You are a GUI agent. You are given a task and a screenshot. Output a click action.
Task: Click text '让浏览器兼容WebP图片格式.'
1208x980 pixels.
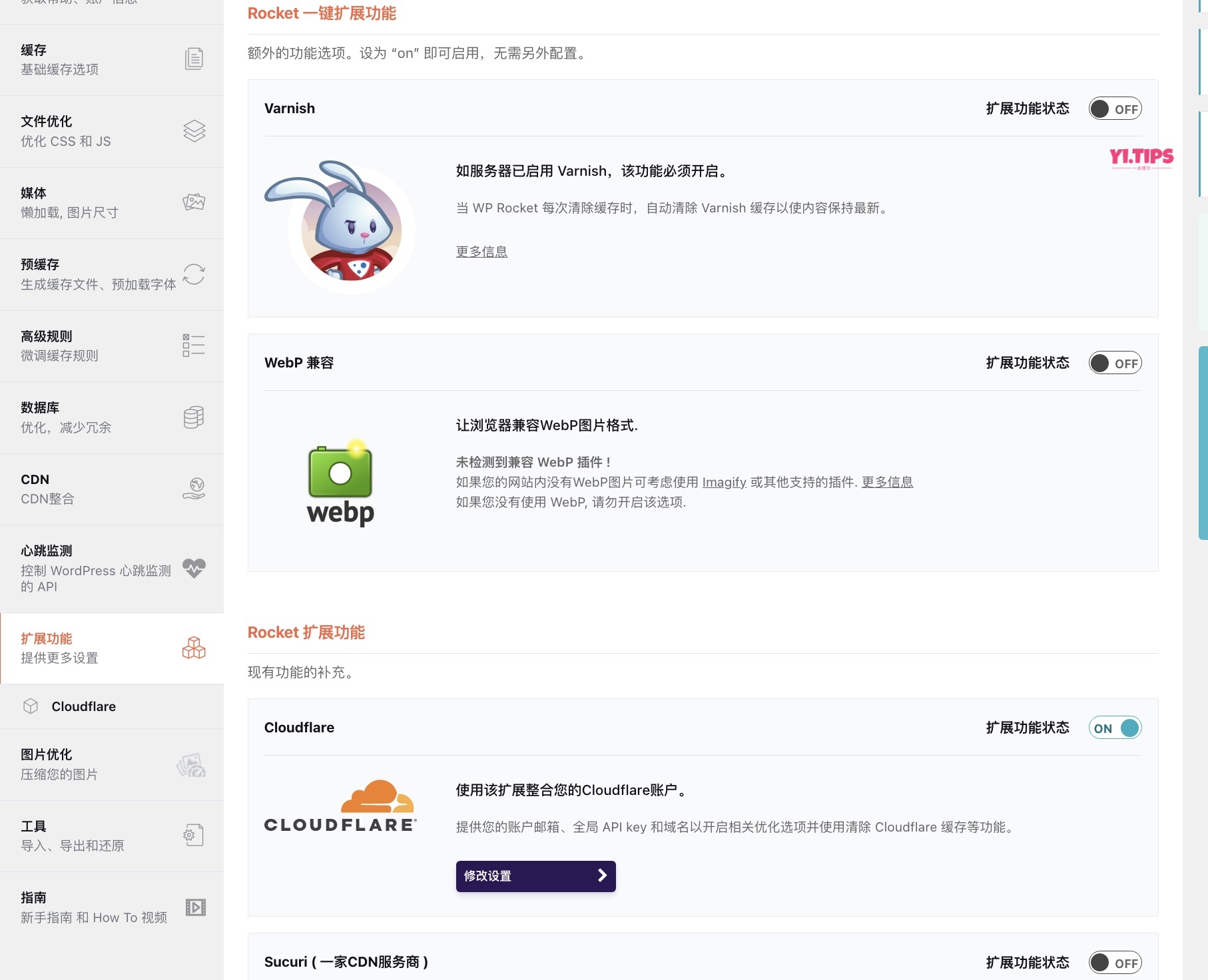[x=547, y=425]
